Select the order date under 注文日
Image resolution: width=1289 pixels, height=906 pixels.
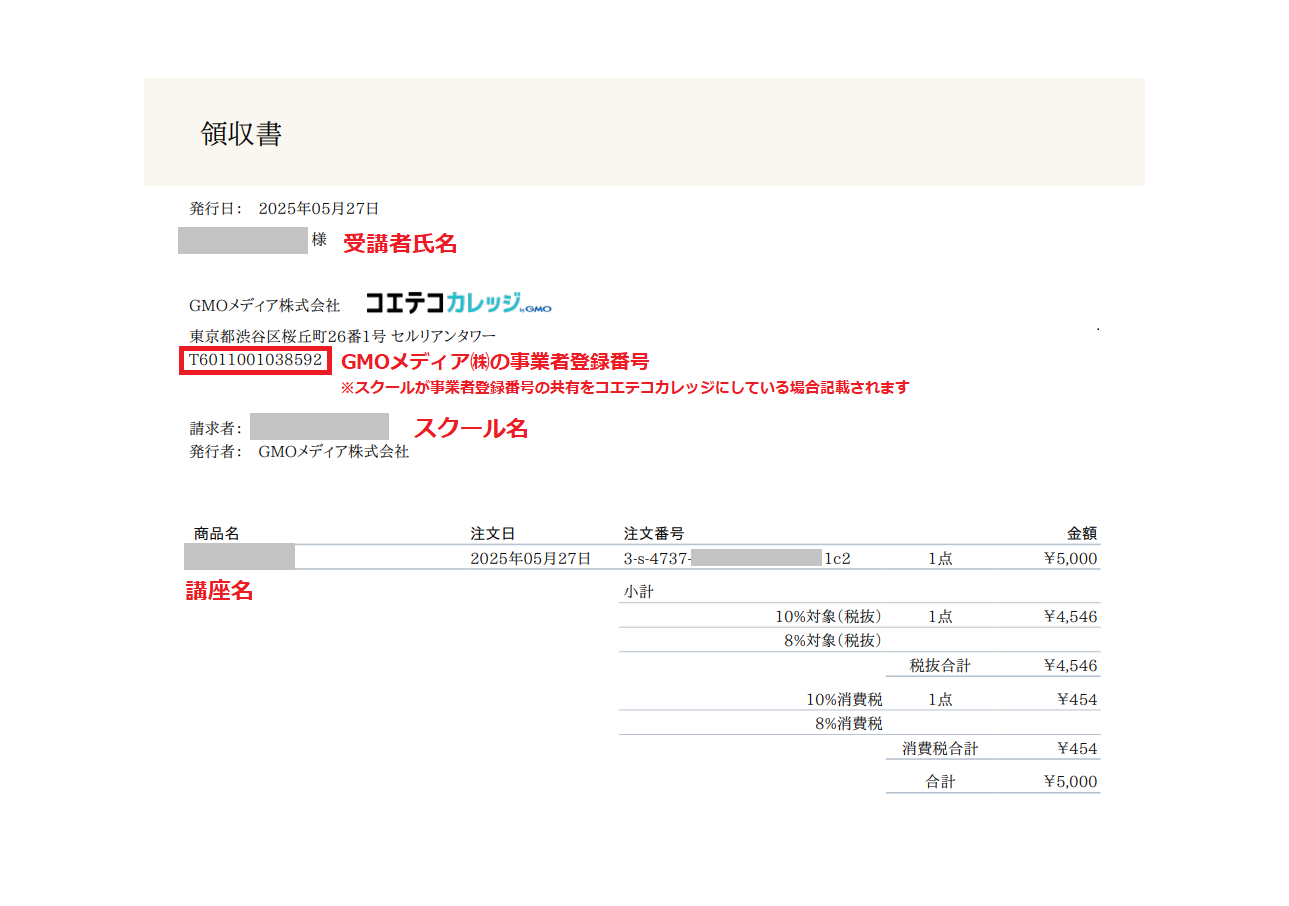tap(531, 558)
